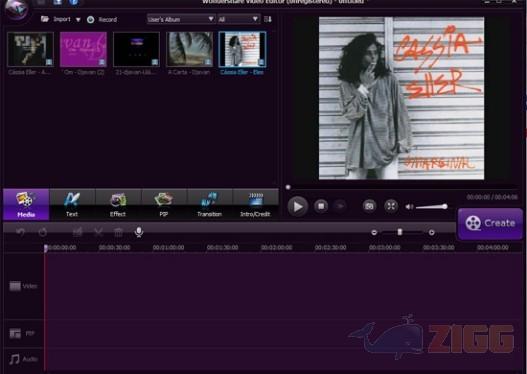
Task: Click the timeline zoom slider handle
Action: (400, 232)
